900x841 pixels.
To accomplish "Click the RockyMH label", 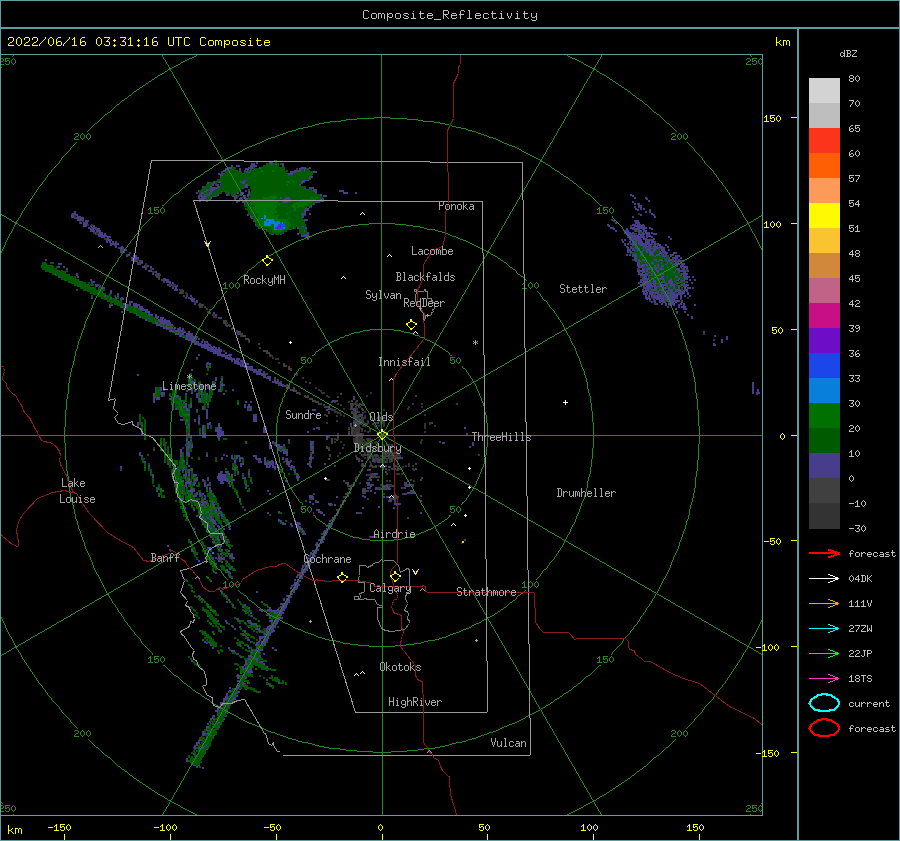I will 264,280.
